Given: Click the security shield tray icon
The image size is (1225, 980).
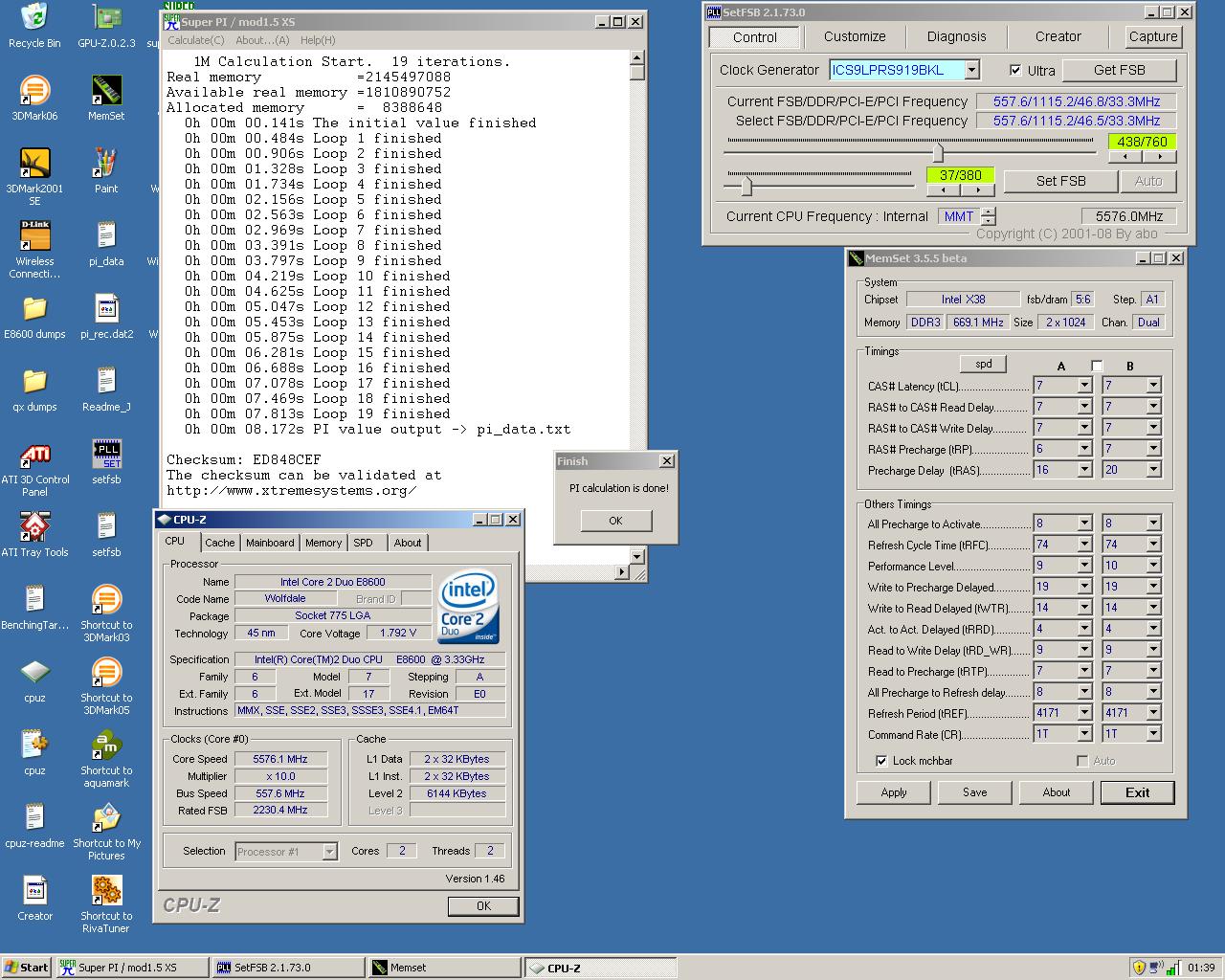Looking at the screenshot, I should pyautogui.click(x=1138, y=968).
